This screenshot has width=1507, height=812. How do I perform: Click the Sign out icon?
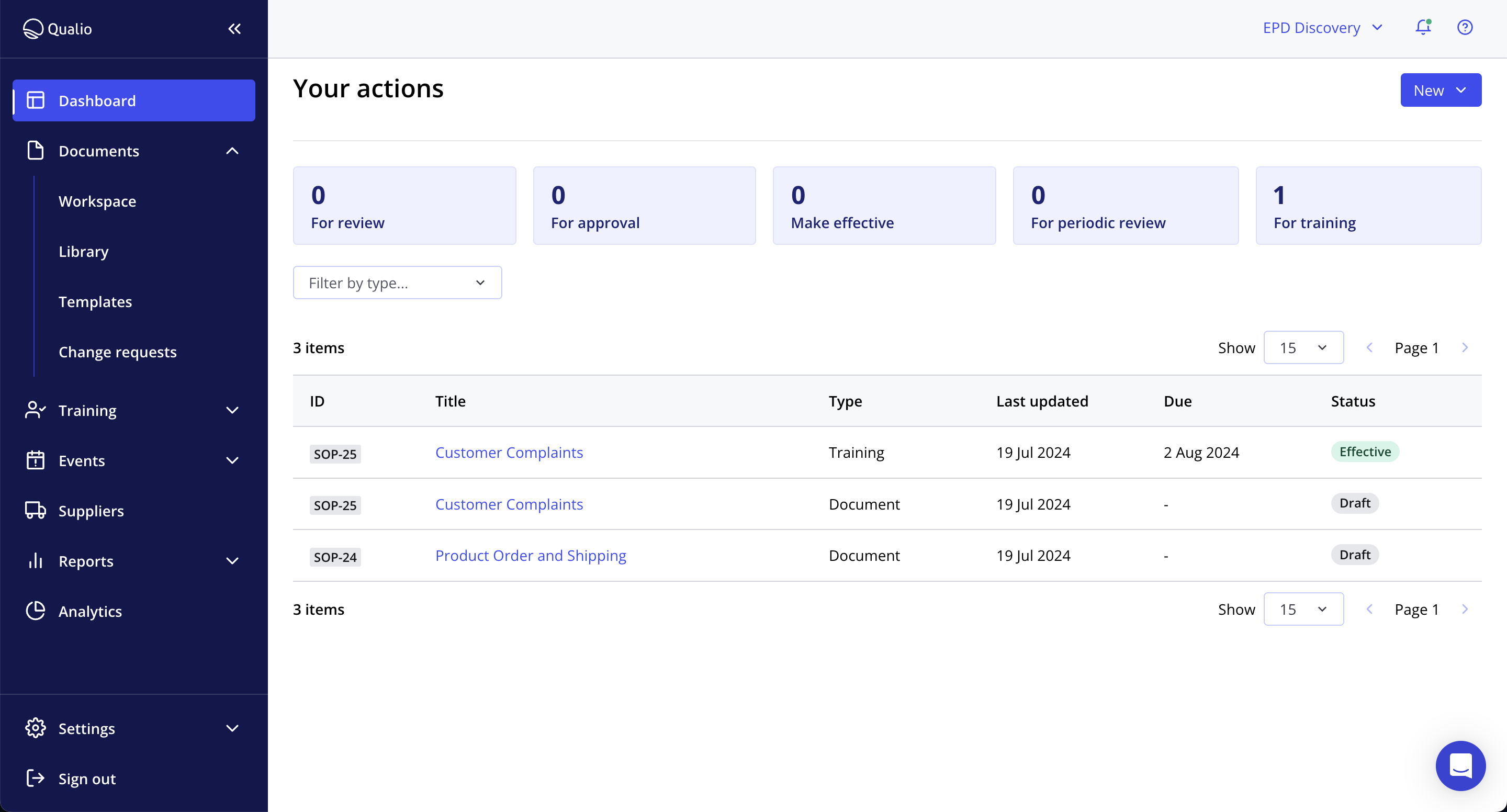pyautogui.click(x=35, y=778)
